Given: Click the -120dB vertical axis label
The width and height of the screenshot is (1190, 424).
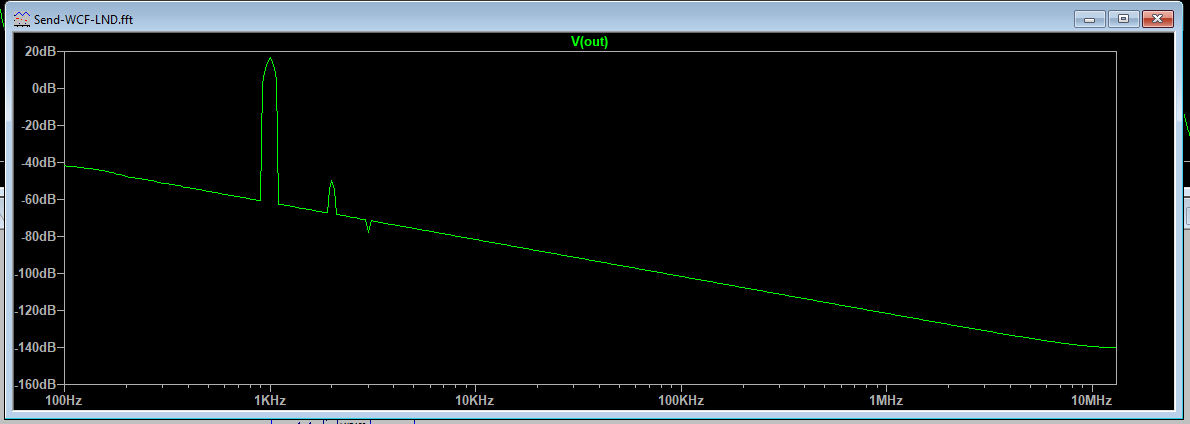Looking at the screenshot, I should pyautogui.click(x=35, y=310).
